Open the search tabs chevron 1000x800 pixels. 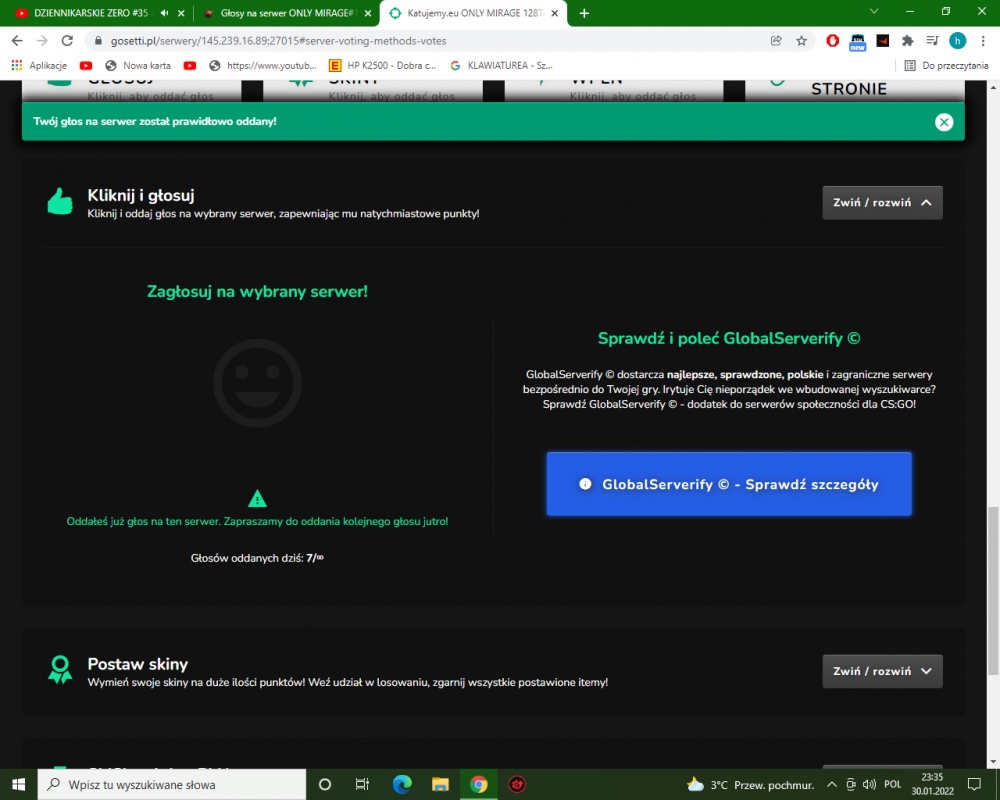coord(874,11)
